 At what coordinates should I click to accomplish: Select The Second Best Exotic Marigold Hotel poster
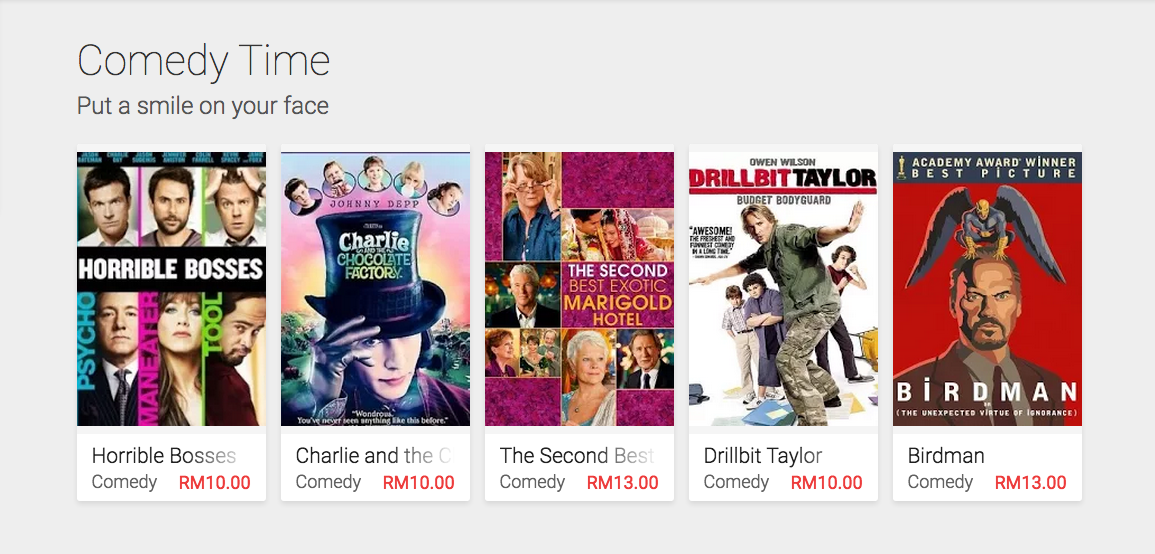pos(579,288)
